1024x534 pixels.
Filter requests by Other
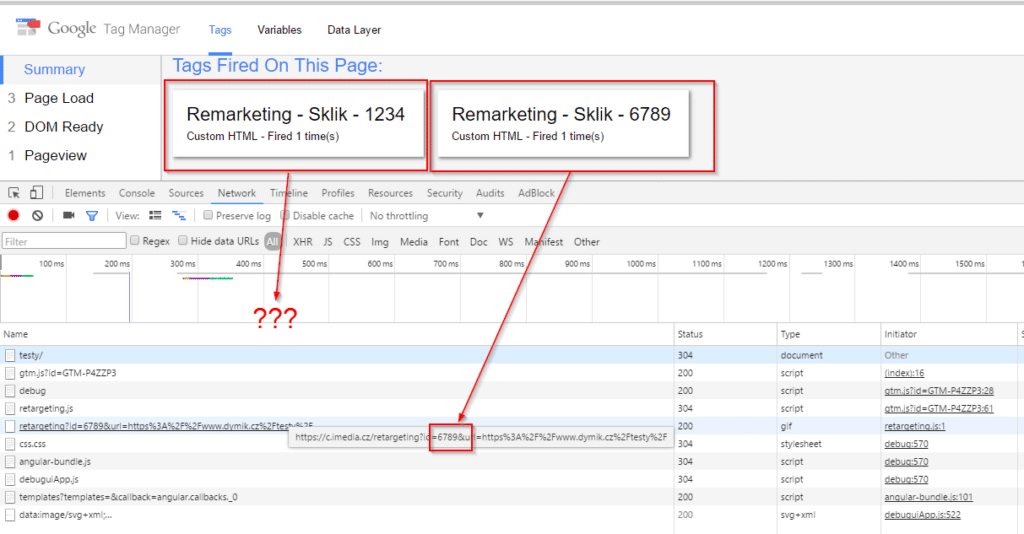[x=586, y=242]
